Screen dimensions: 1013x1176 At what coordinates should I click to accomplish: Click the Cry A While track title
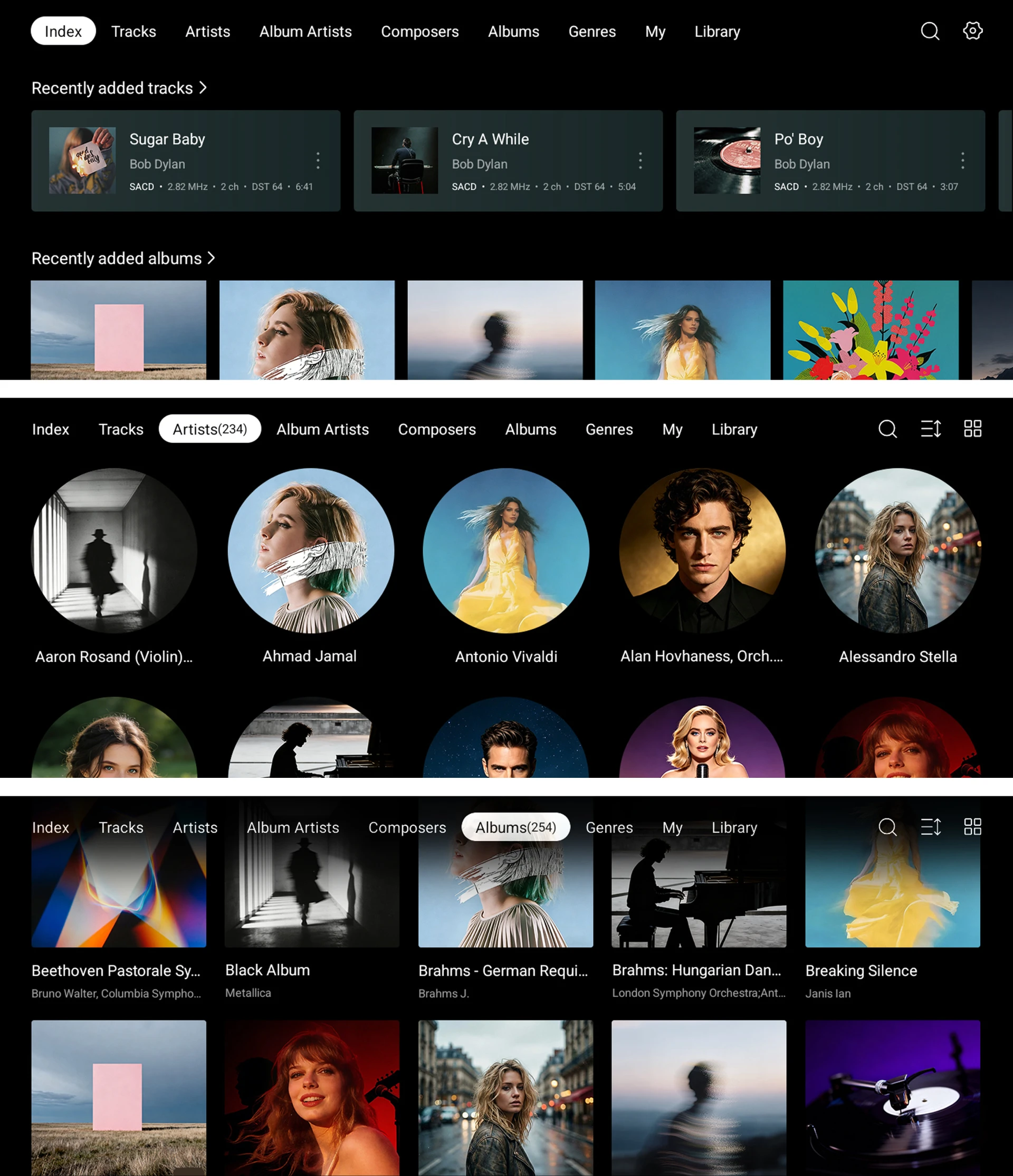pos(490,139)
